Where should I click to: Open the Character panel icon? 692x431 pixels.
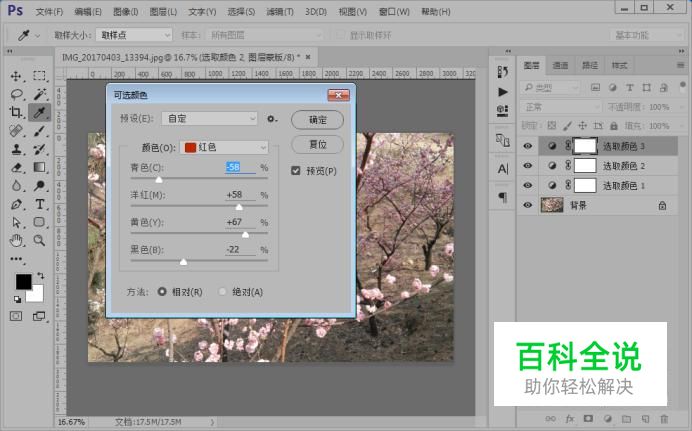pyautogui.click(x=502, y=169)
